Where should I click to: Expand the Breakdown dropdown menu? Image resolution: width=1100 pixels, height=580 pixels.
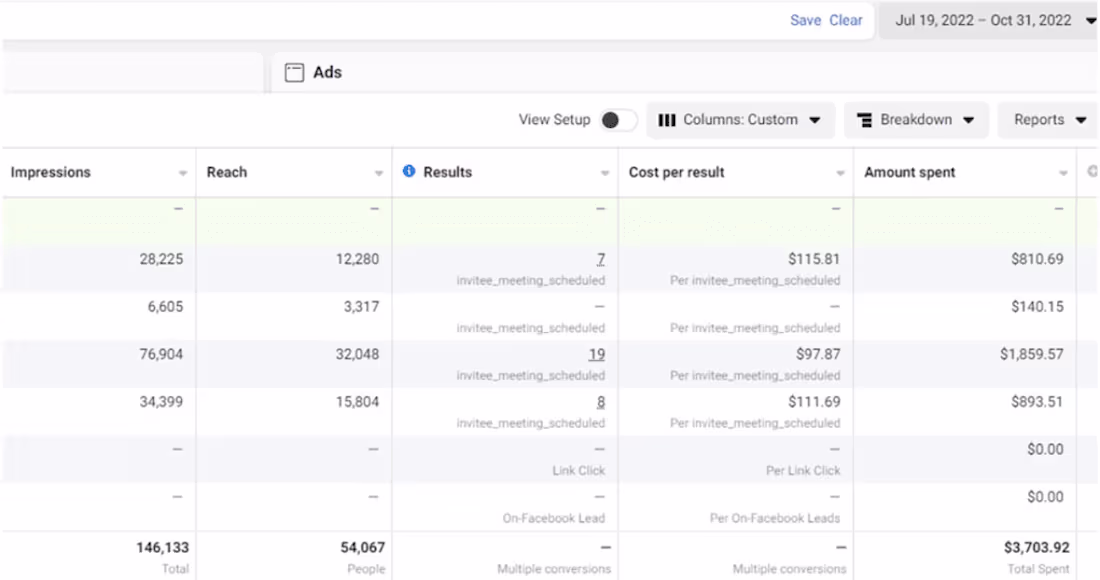pos(917,120)
